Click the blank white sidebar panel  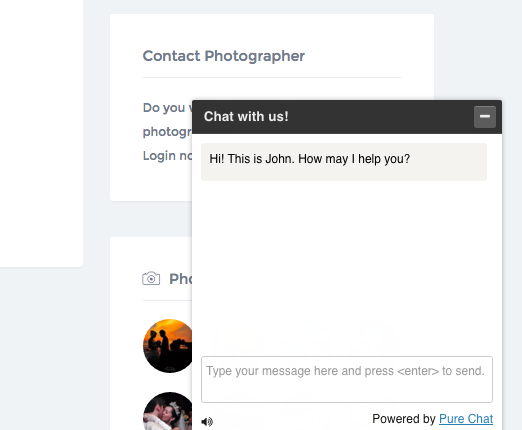(41, 133)
